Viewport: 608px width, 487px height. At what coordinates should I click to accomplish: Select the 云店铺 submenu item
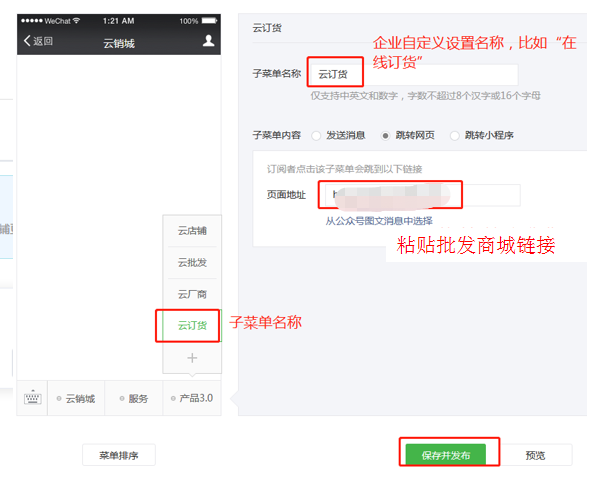(x=192, y=231)
